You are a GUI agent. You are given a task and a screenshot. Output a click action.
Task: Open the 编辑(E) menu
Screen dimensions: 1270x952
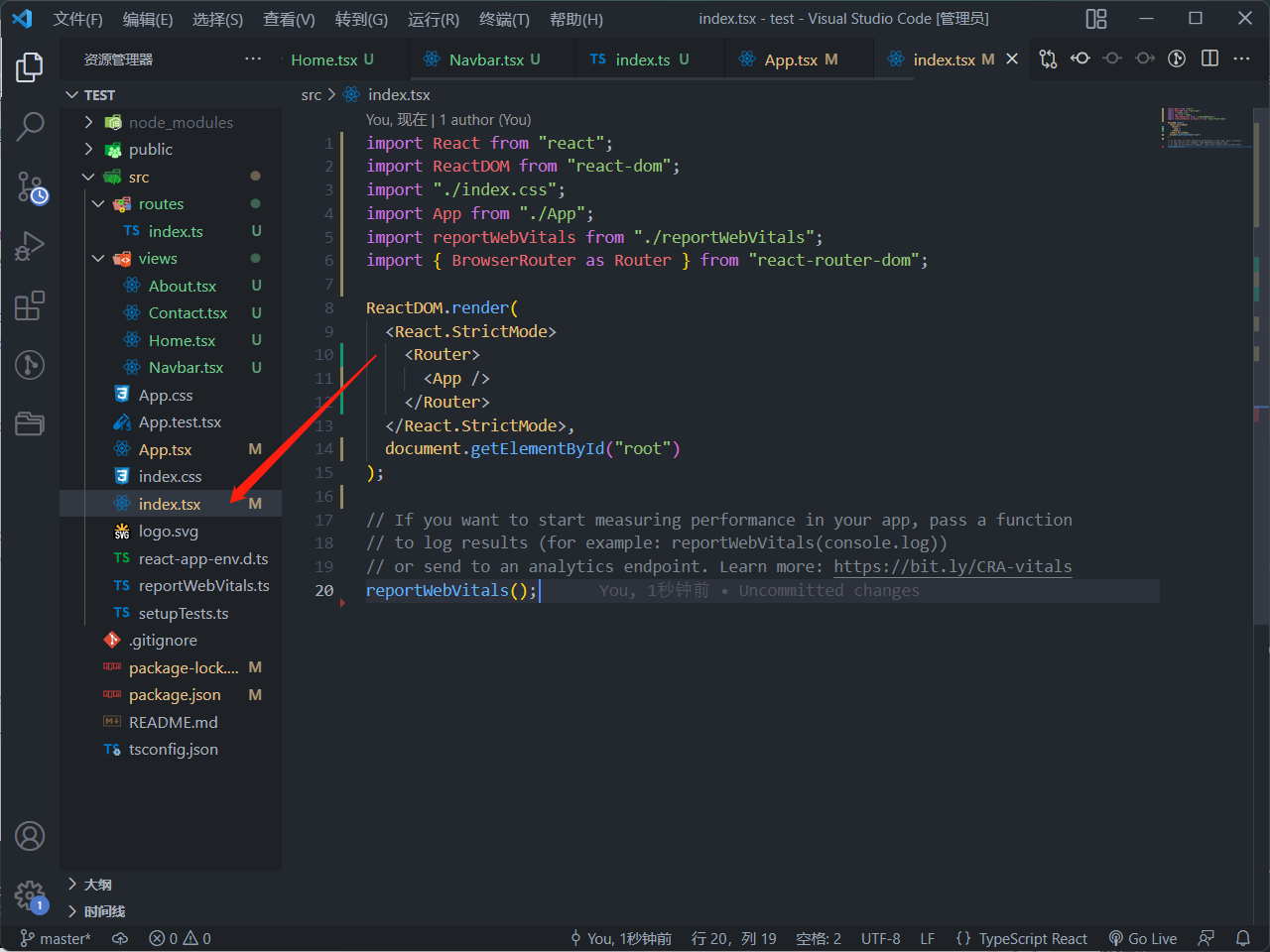click(148, 19)
